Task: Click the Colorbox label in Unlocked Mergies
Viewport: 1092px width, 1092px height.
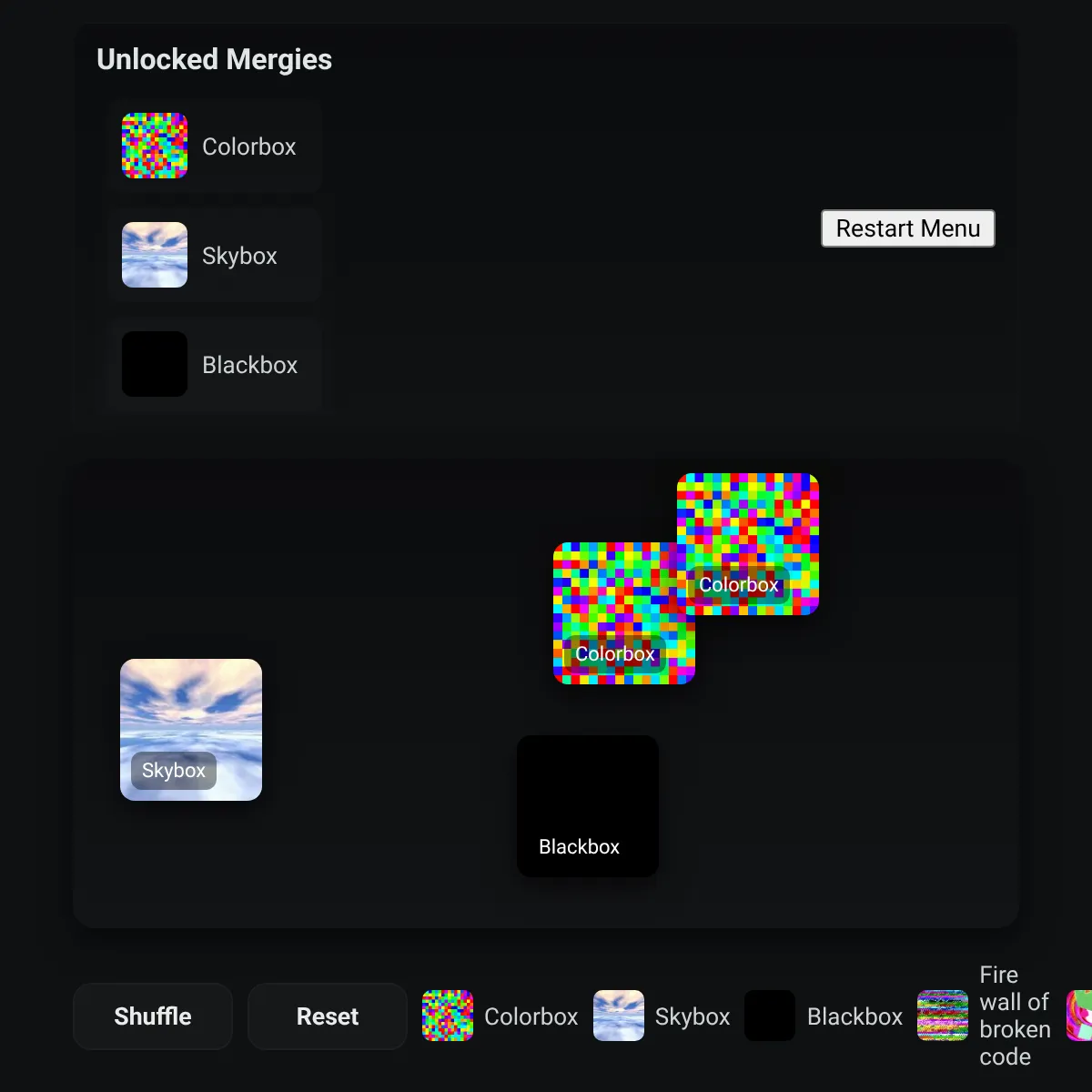Action: 249,147
